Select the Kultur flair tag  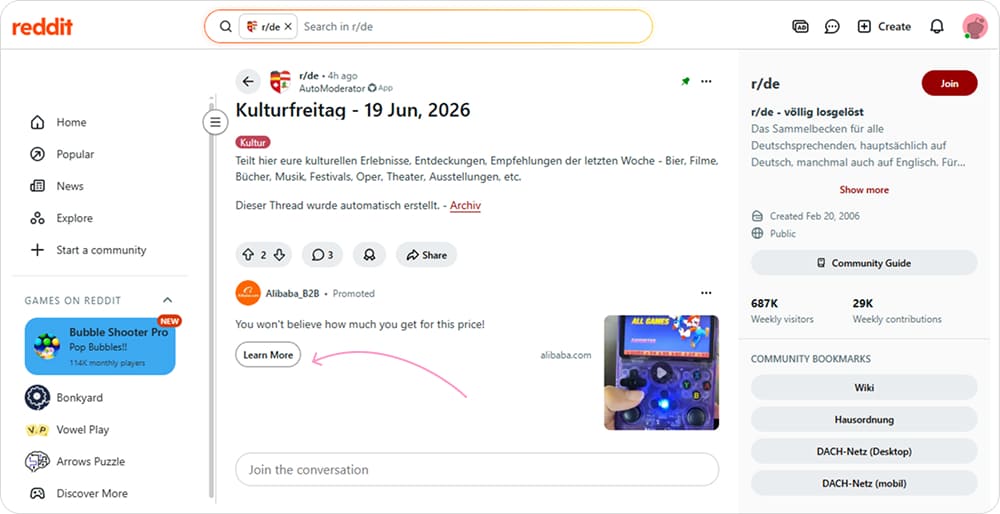click(x=253, y=142)
